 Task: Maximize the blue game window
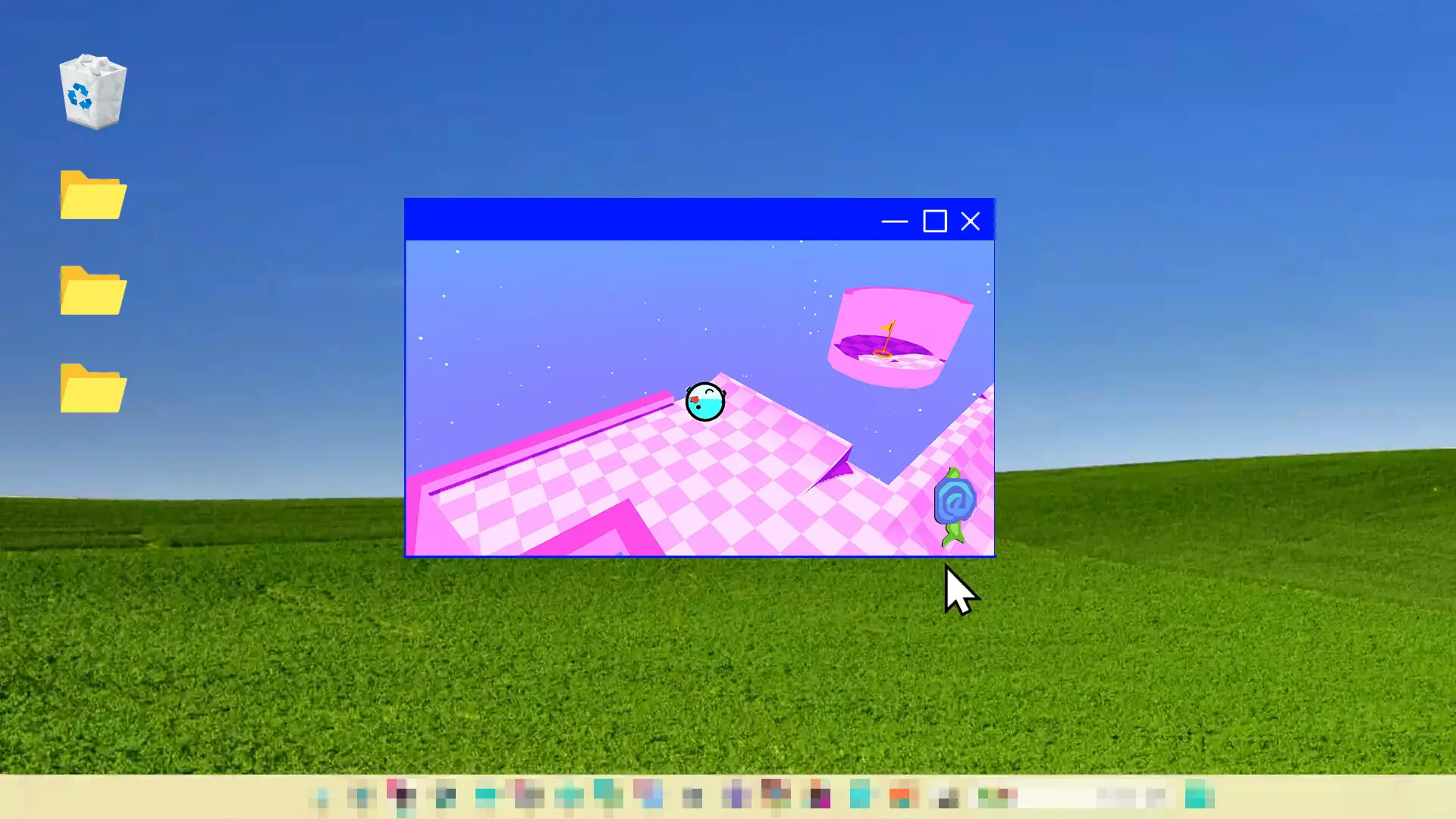935,221
